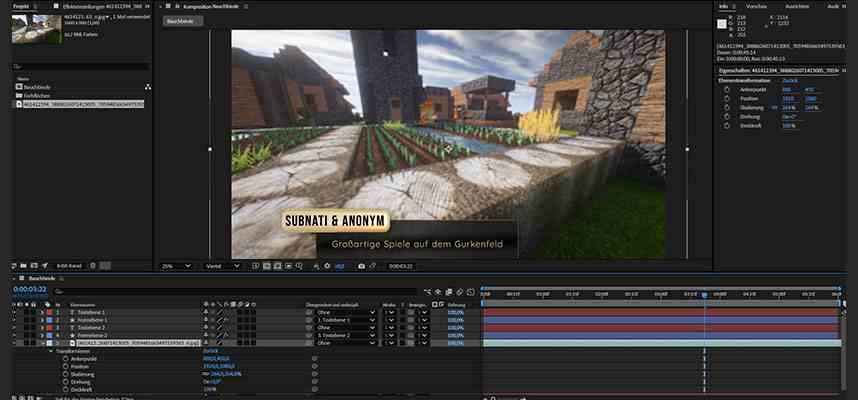Collapse the Transformieren property group
Screen dimensions: 858x400
pos(52,351)
